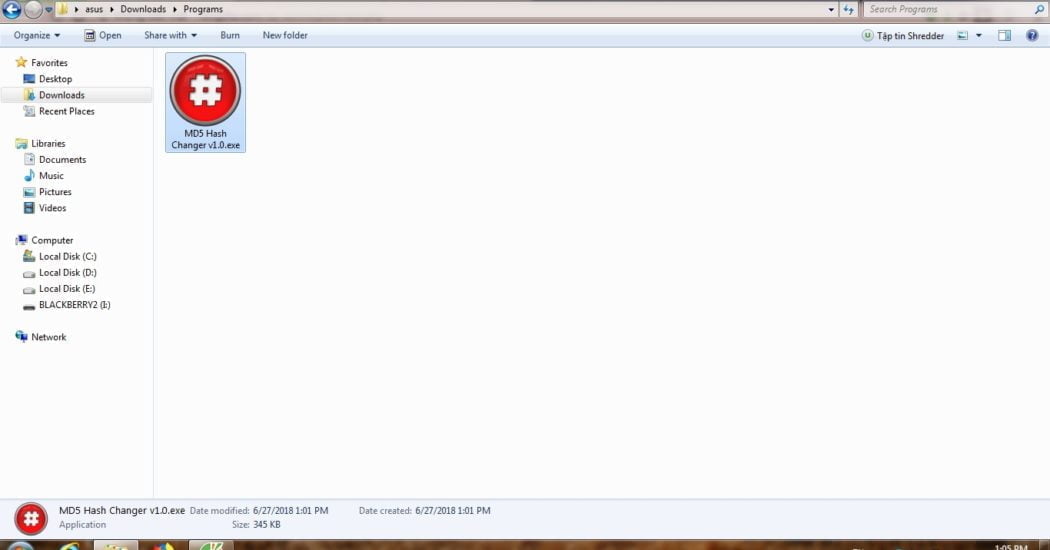
Task: Open Local Disk (C:)
Action: click(x=68, y=256)
